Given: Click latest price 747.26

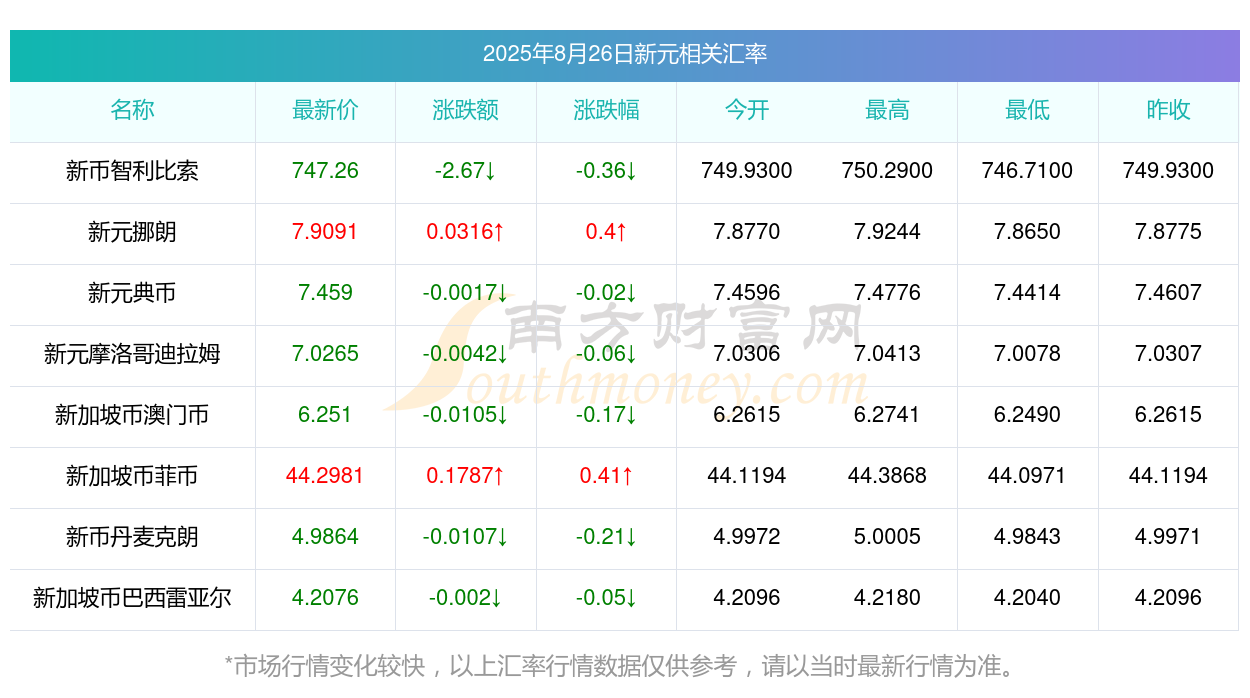Looking at the screenshot, I should coord(325,171).
